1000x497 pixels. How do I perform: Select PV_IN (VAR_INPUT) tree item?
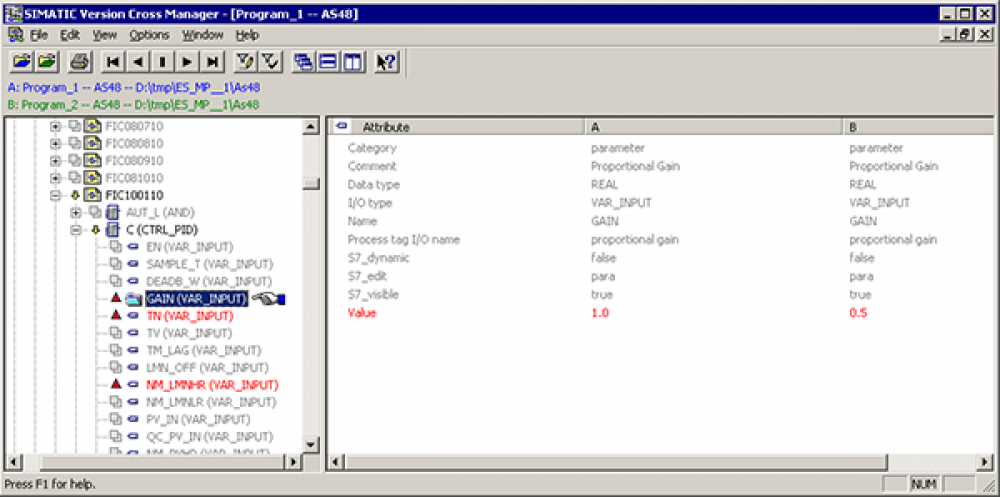(x=198, y=419)
